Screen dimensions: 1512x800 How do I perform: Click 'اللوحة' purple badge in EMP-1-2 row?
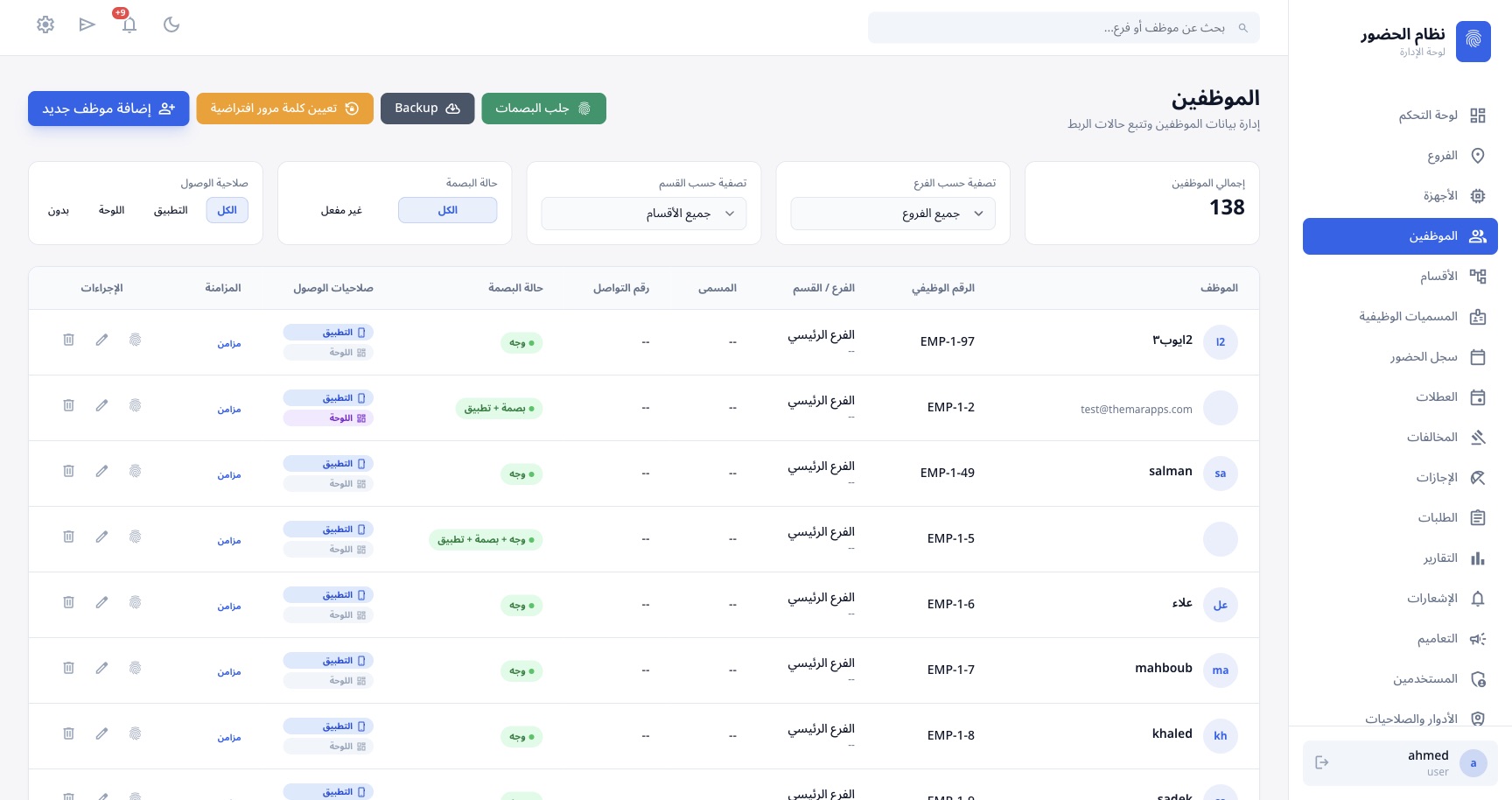[x=328, y=418]
